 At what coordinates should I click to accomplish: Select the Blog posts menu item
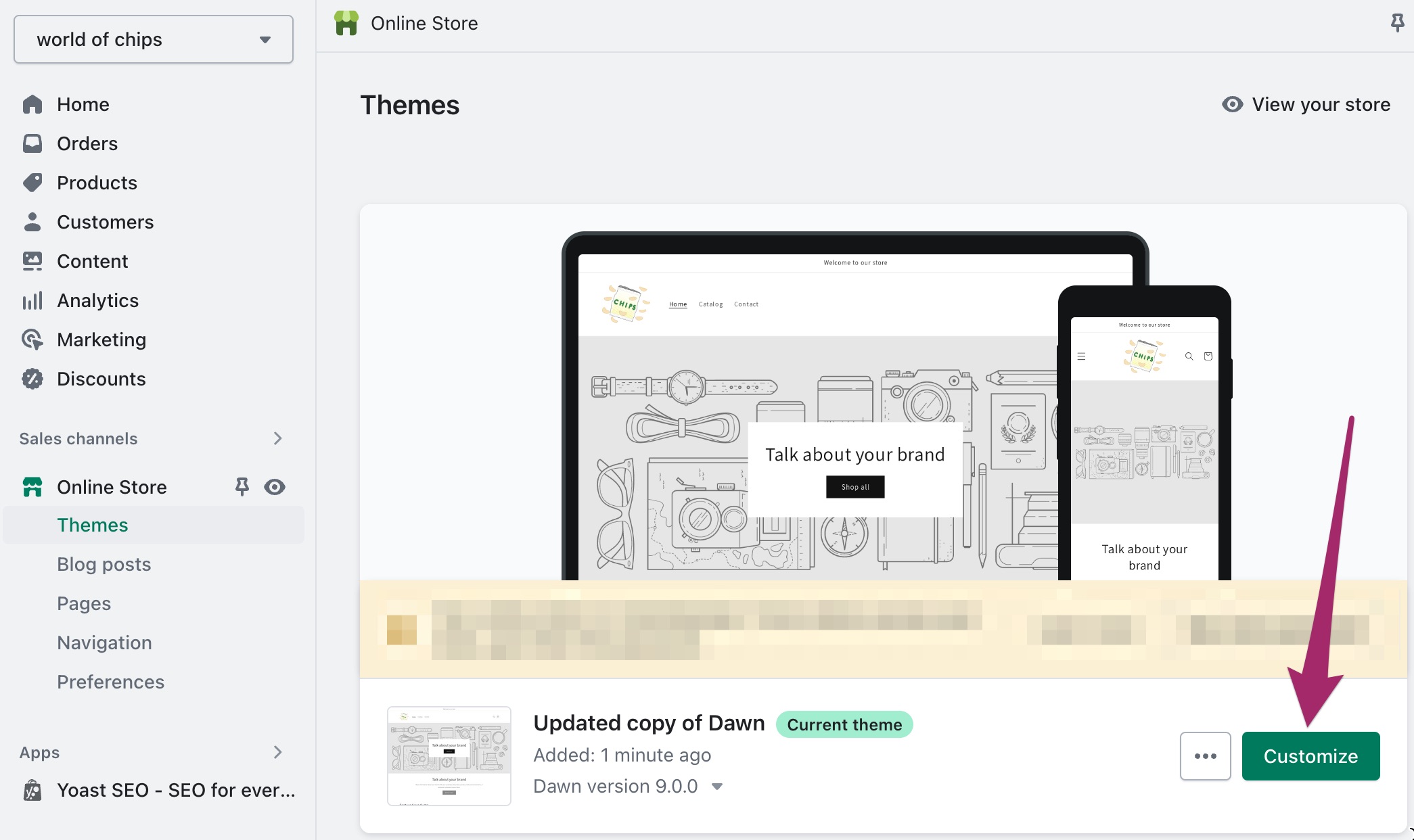pos(103,564)
